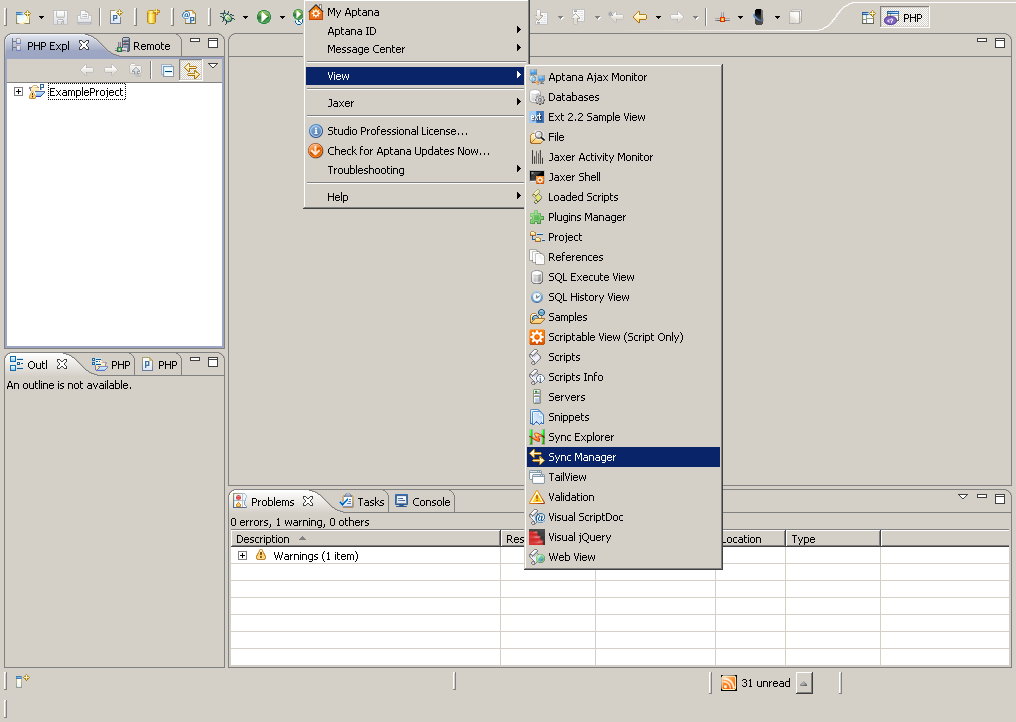This screenshot has height=722, width=1016.
Task: Click the green Run button icon
Action: click(264, 17)
